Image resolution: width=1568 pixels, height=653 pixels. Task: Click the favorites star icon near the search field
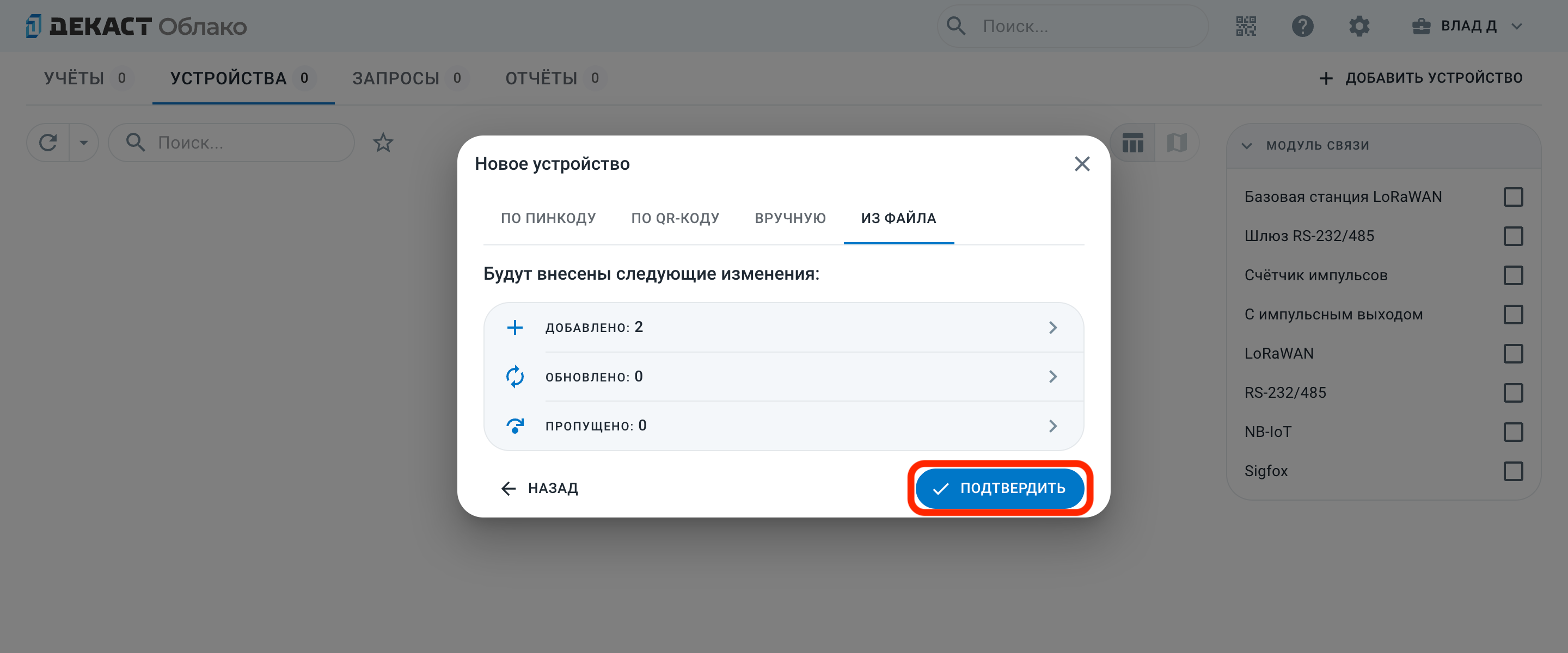(x=383, y=143)
